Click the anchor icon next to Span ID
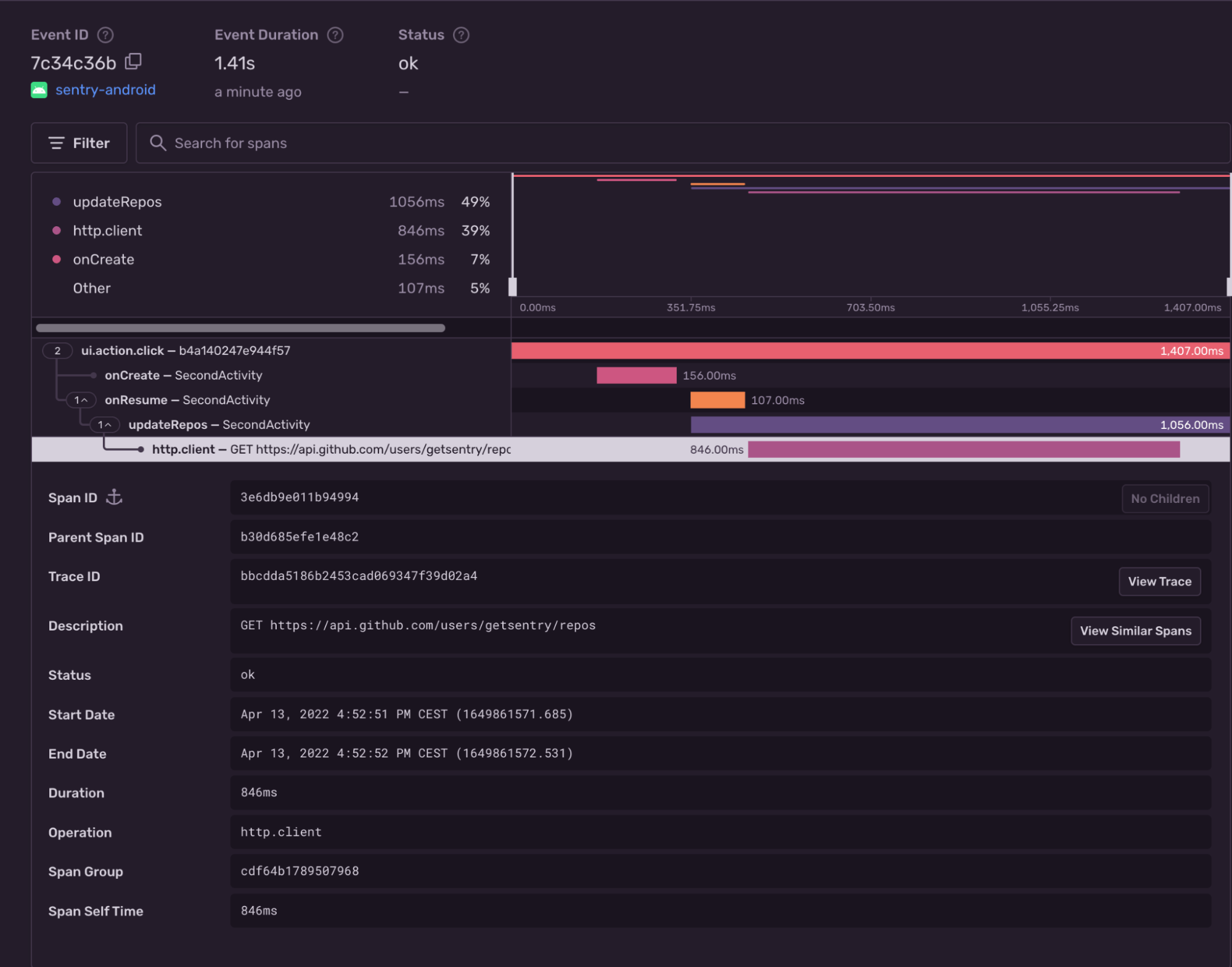 [x=115, y=498]
